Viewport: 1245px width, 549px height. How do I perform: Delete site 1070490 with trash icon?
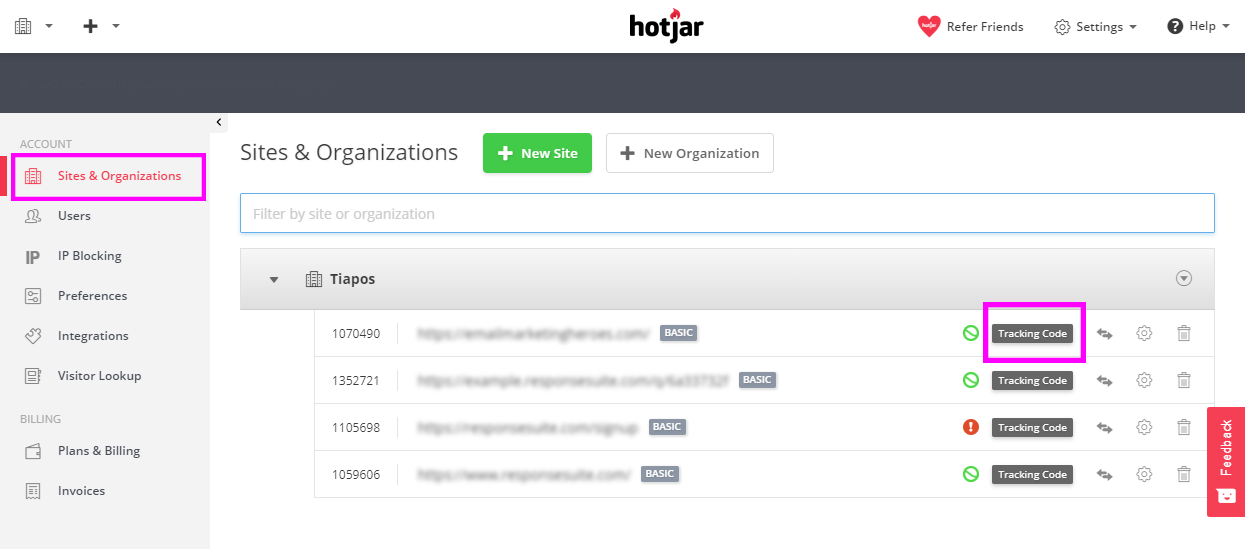coord(1184,333)
